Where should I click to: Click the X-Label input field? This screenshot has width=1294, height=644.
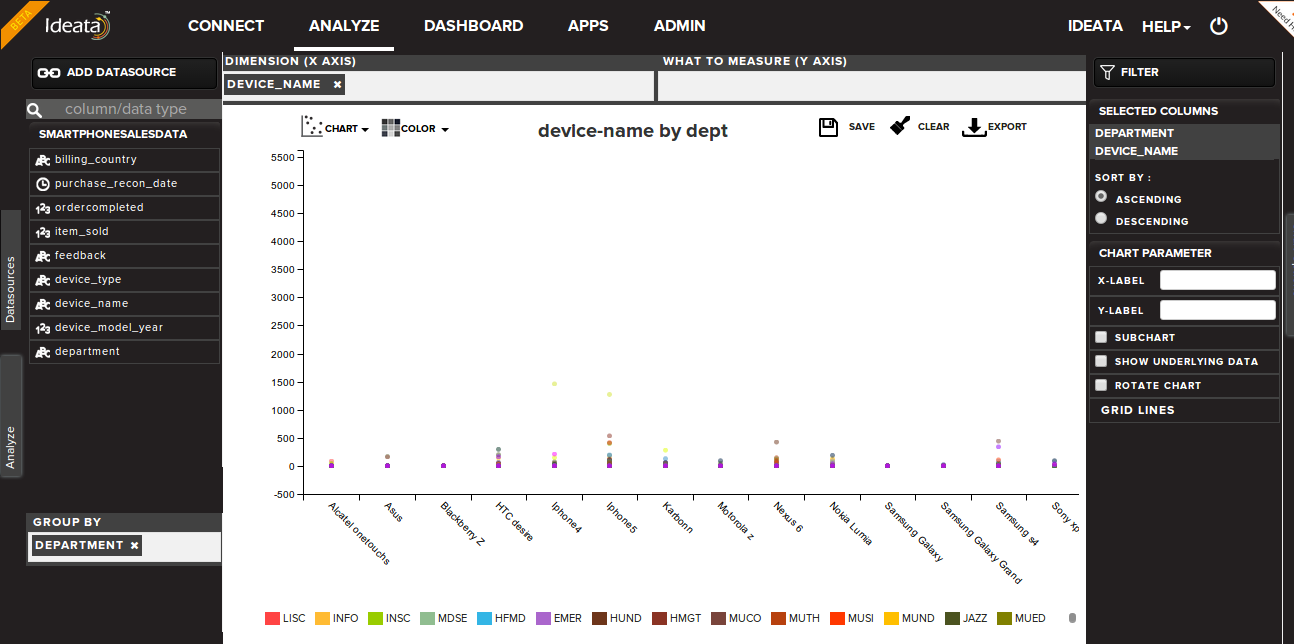pos(1217,280)
